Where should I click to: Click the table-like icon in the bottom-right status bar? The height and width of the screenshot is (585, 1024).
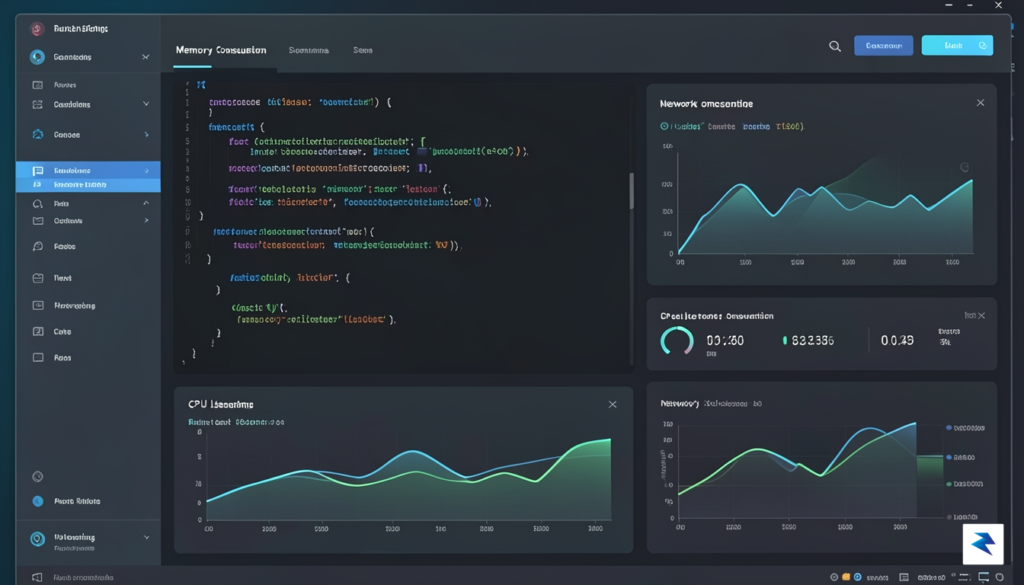(904, 577)
